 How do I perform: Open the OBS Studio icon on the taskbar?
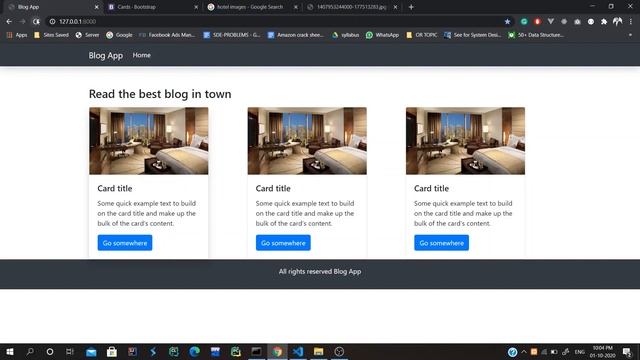[339, 351]
